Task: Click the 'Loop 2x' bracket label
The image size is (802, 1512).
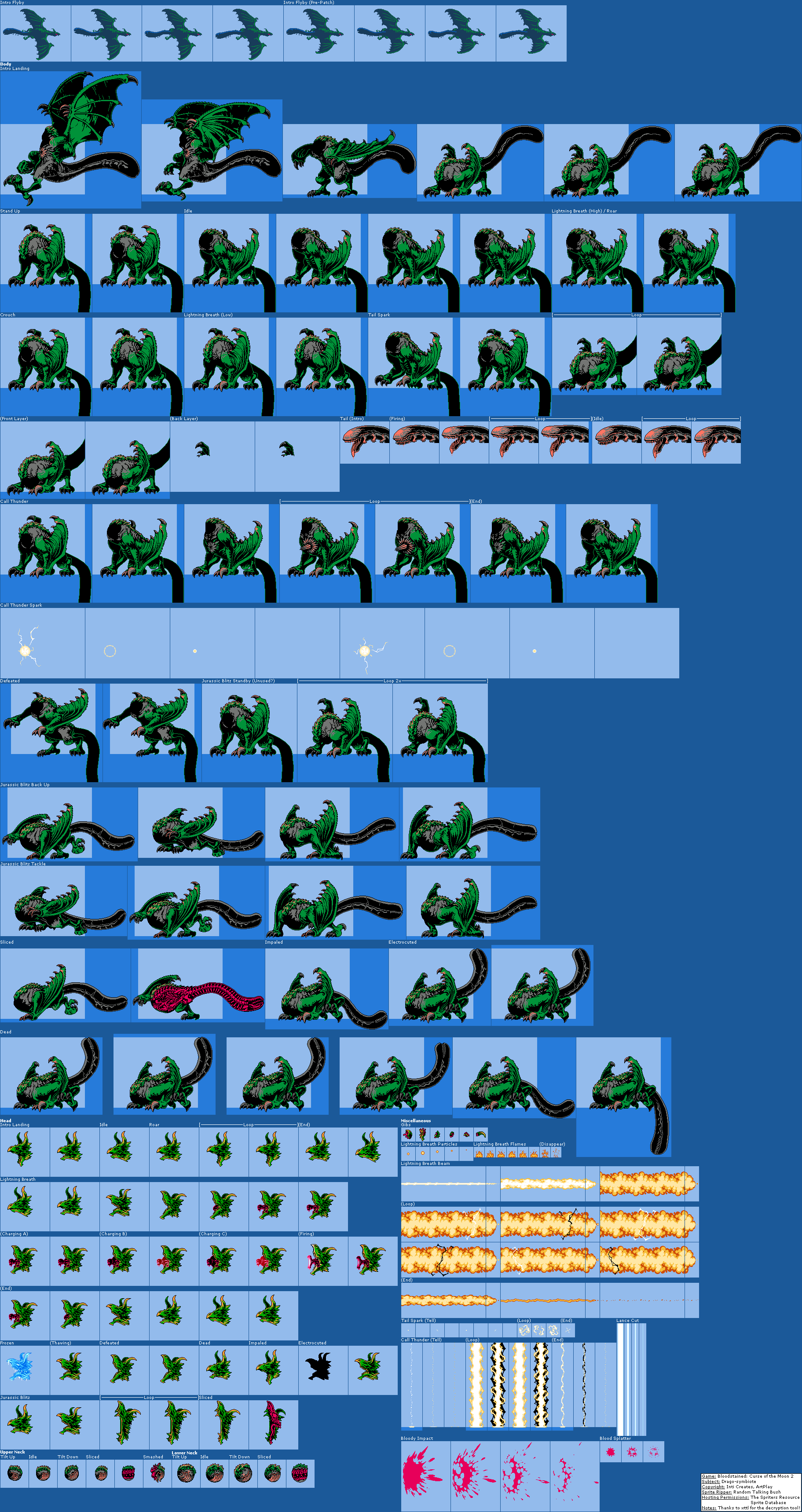Action: point(392,681)
